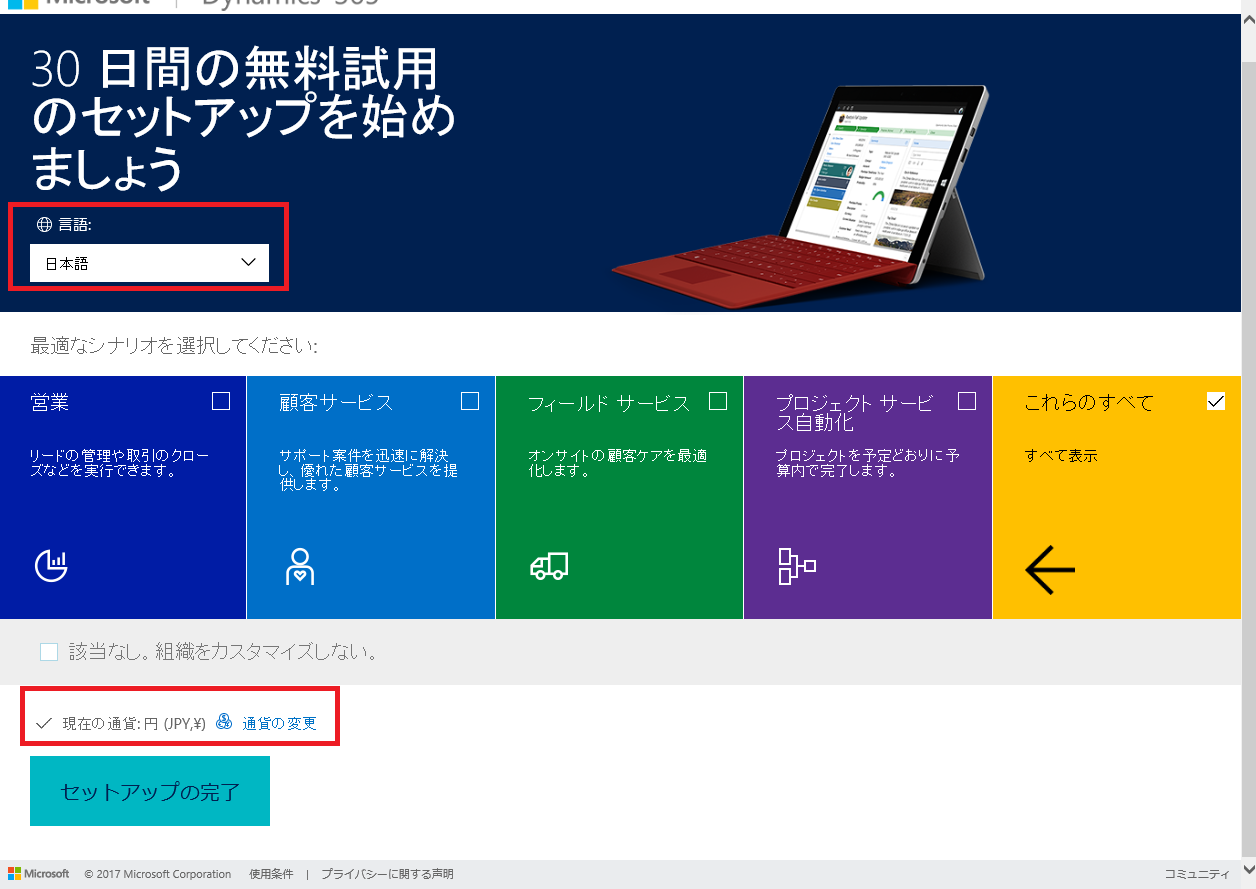Uncheck the これらのすべて checkbox
The height and width of the screenshot is (889, 1256).
click(x=1216, y=400)
